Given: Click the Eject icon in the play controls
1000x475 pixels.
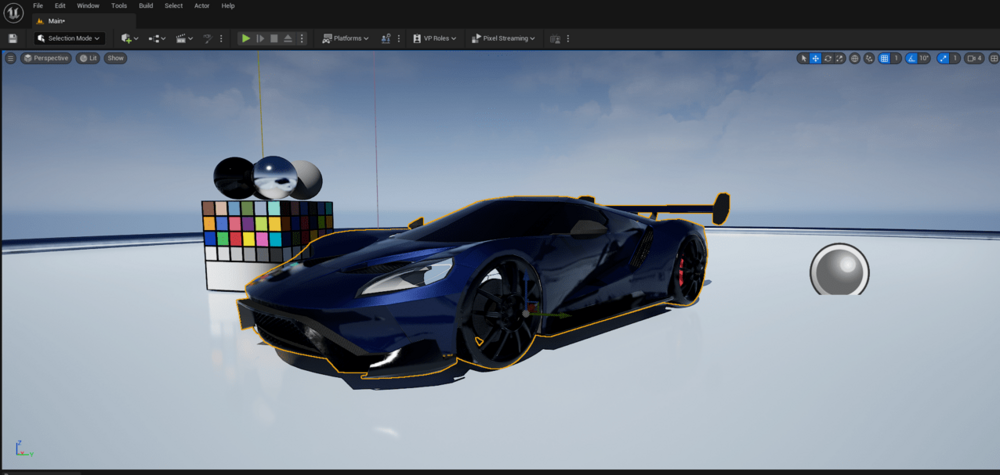Looking at the screenshot, I should point(288,38).
